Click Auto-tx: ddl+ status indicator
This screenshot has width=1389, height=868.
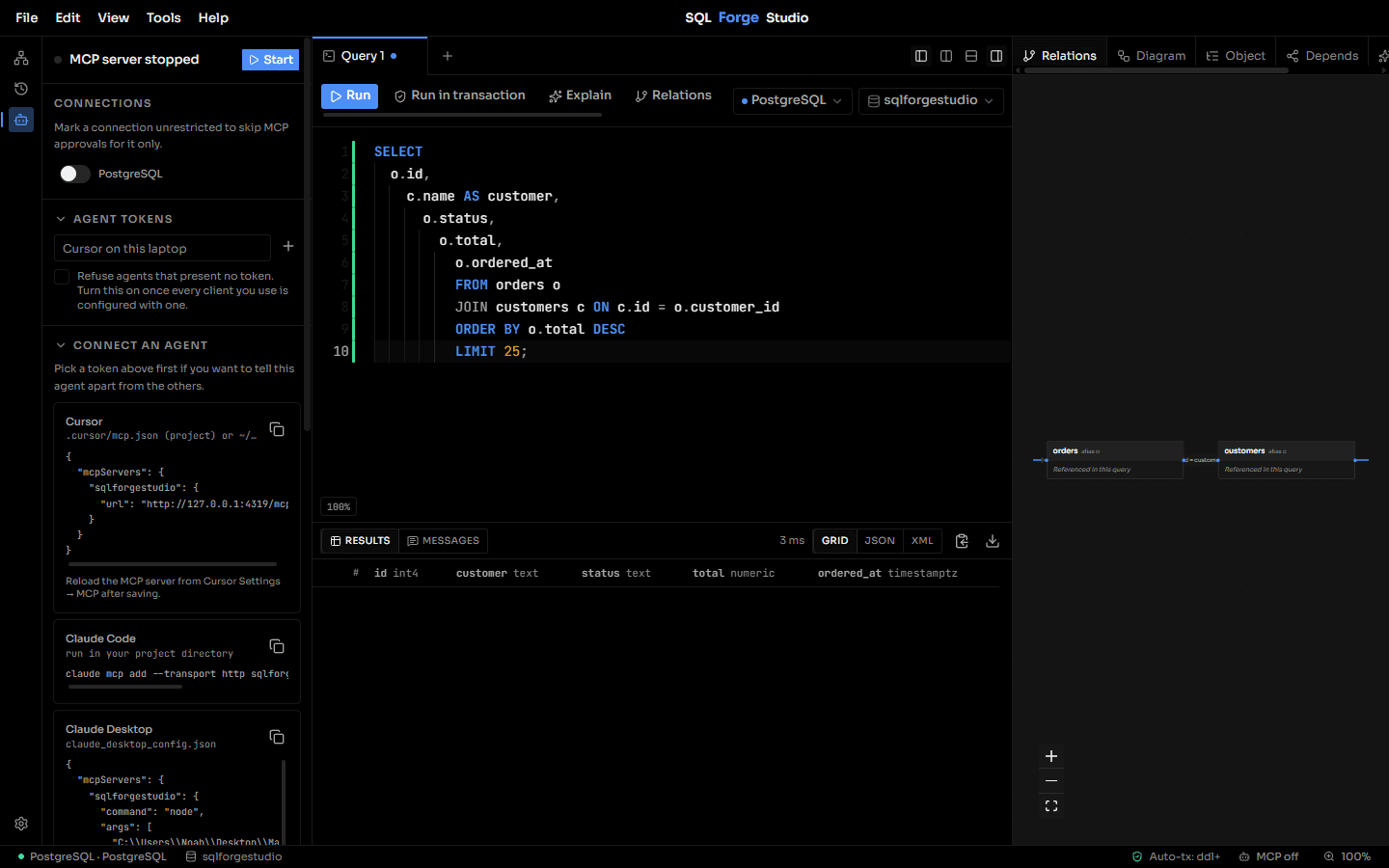[1176, 856]
